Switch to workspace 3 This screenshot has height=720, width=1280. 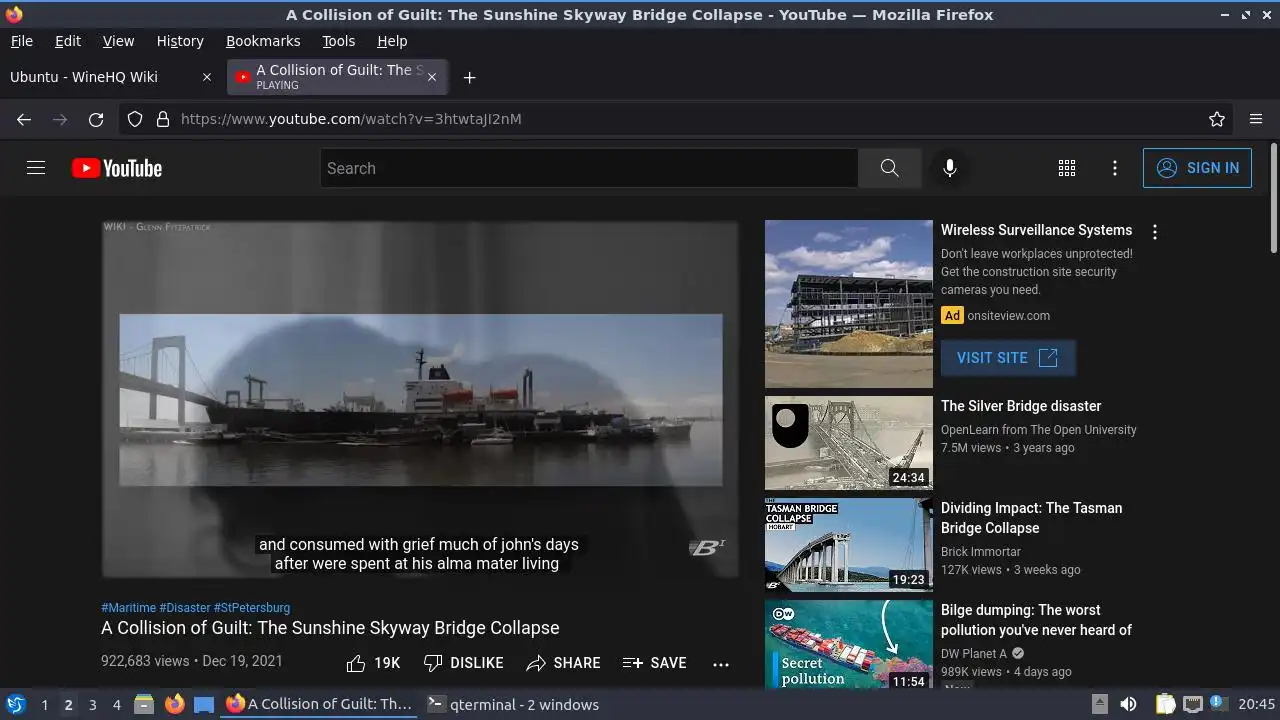click(92, 704)
